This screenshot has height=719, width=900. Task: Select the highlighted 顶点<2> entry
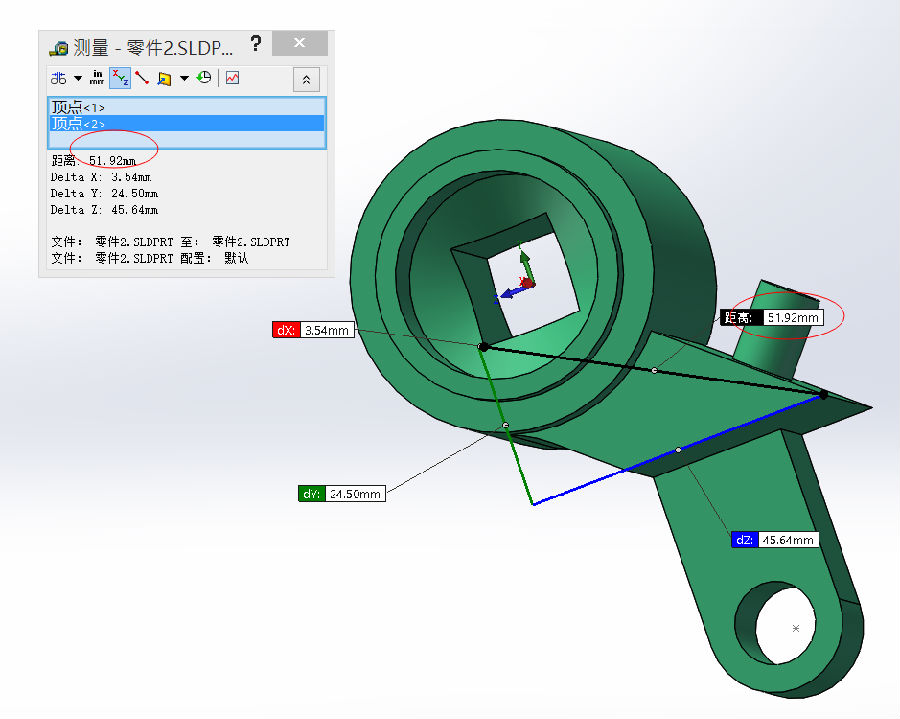(x=78, y=123)
